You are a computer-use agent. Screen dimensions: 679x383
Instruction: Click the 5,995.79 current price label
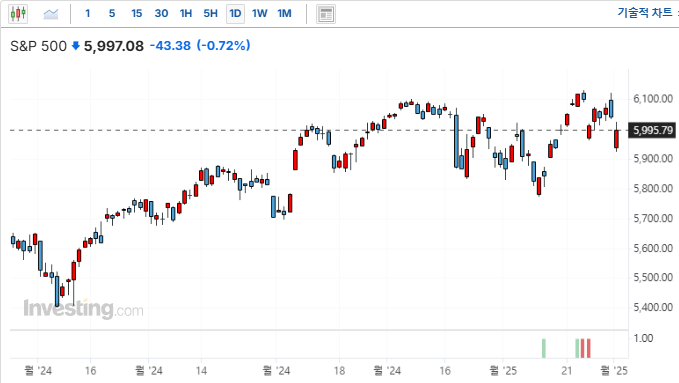653,130
